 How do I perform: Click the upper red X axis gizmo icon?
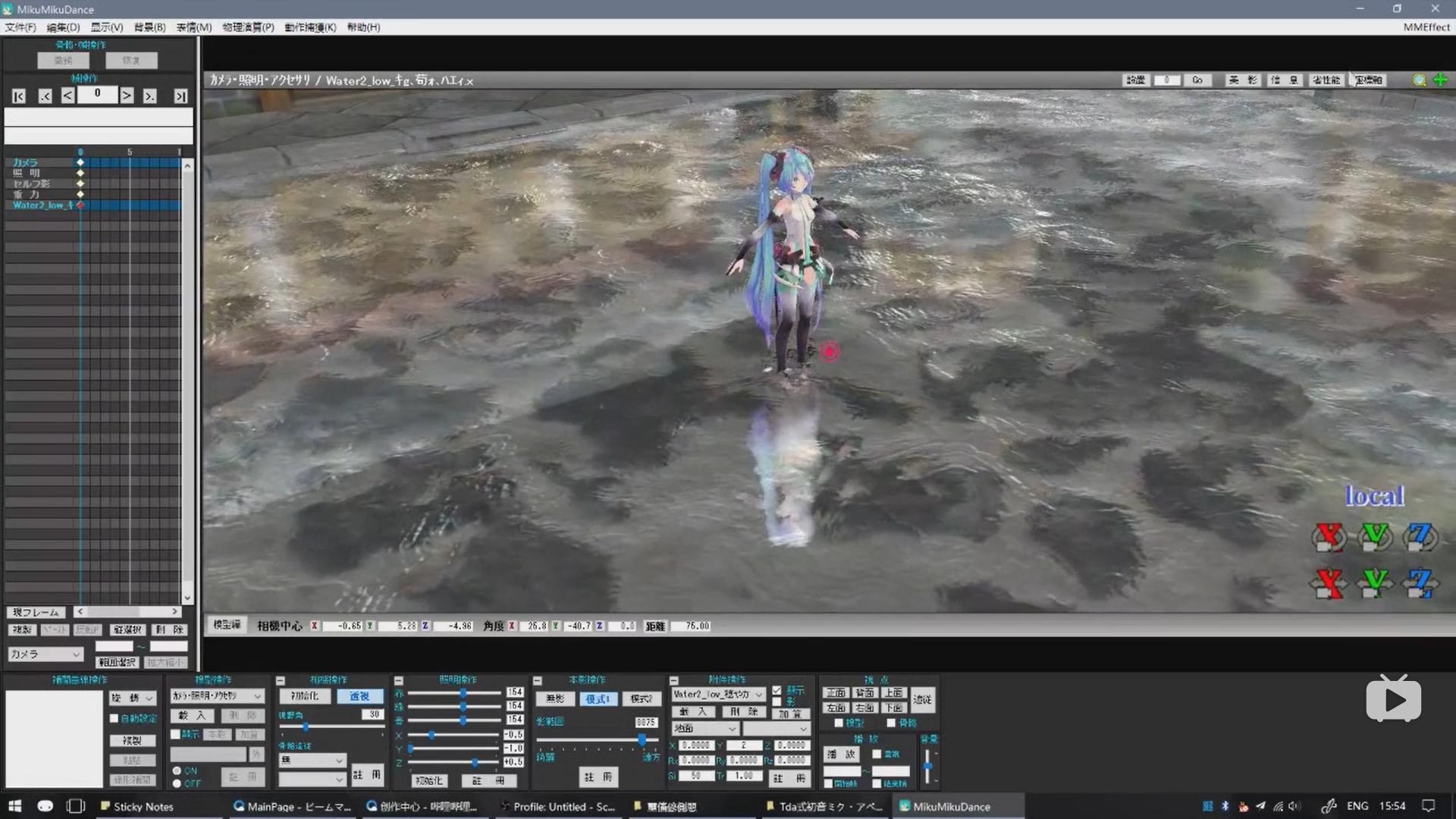pyautogui.click(x=1329, y=537)
